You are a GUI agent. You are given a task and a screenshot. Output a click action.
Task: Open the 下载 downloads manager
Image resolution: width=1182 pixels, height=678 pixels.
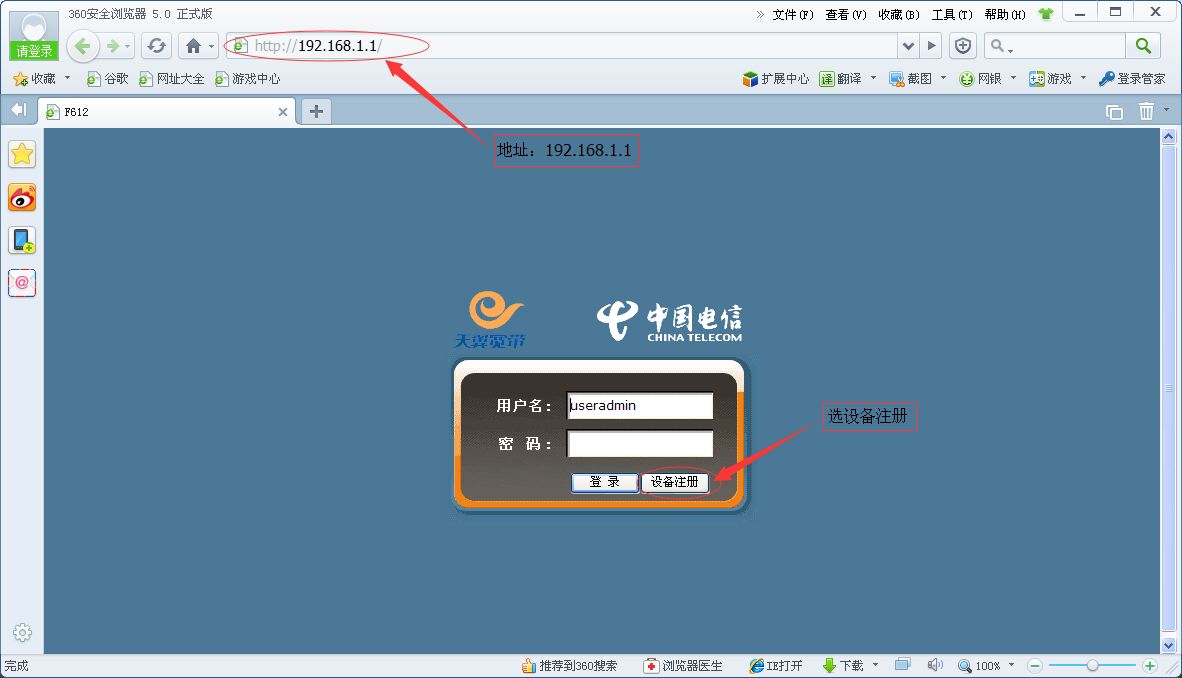point(844,666)
